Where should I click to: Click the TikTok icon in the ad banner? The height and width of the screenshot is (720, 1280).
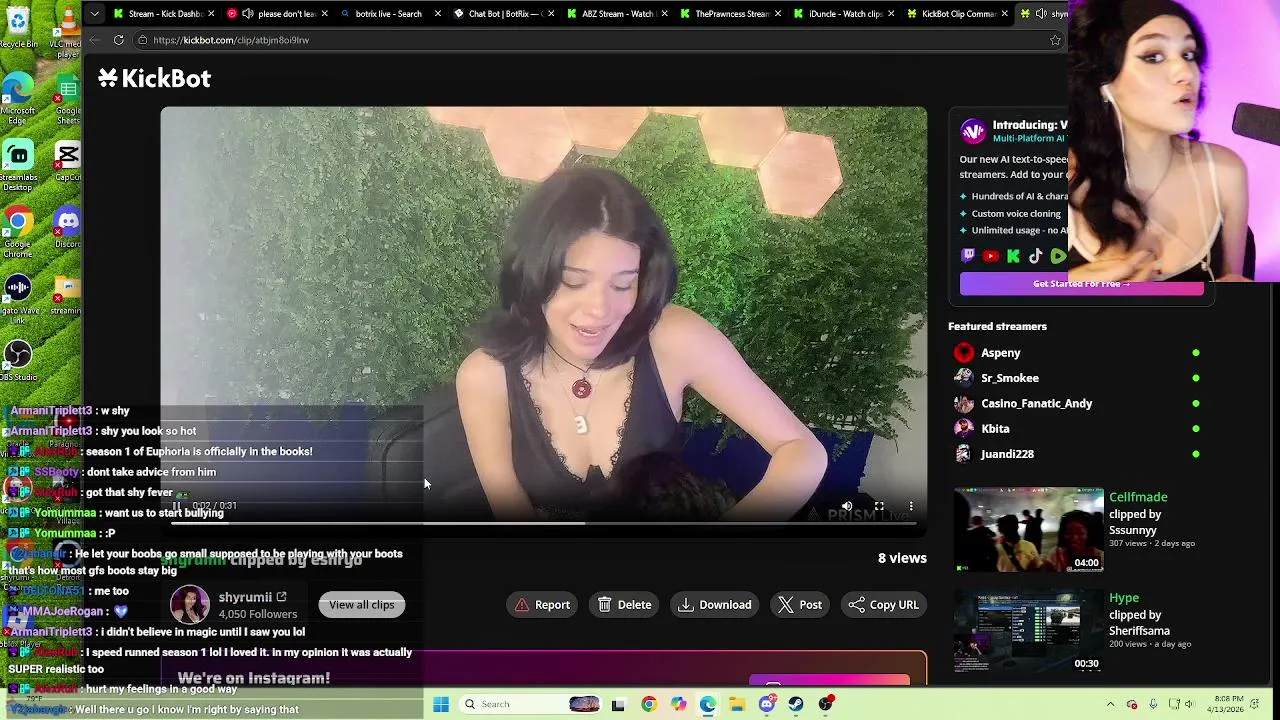click(x=1036, y=256)
